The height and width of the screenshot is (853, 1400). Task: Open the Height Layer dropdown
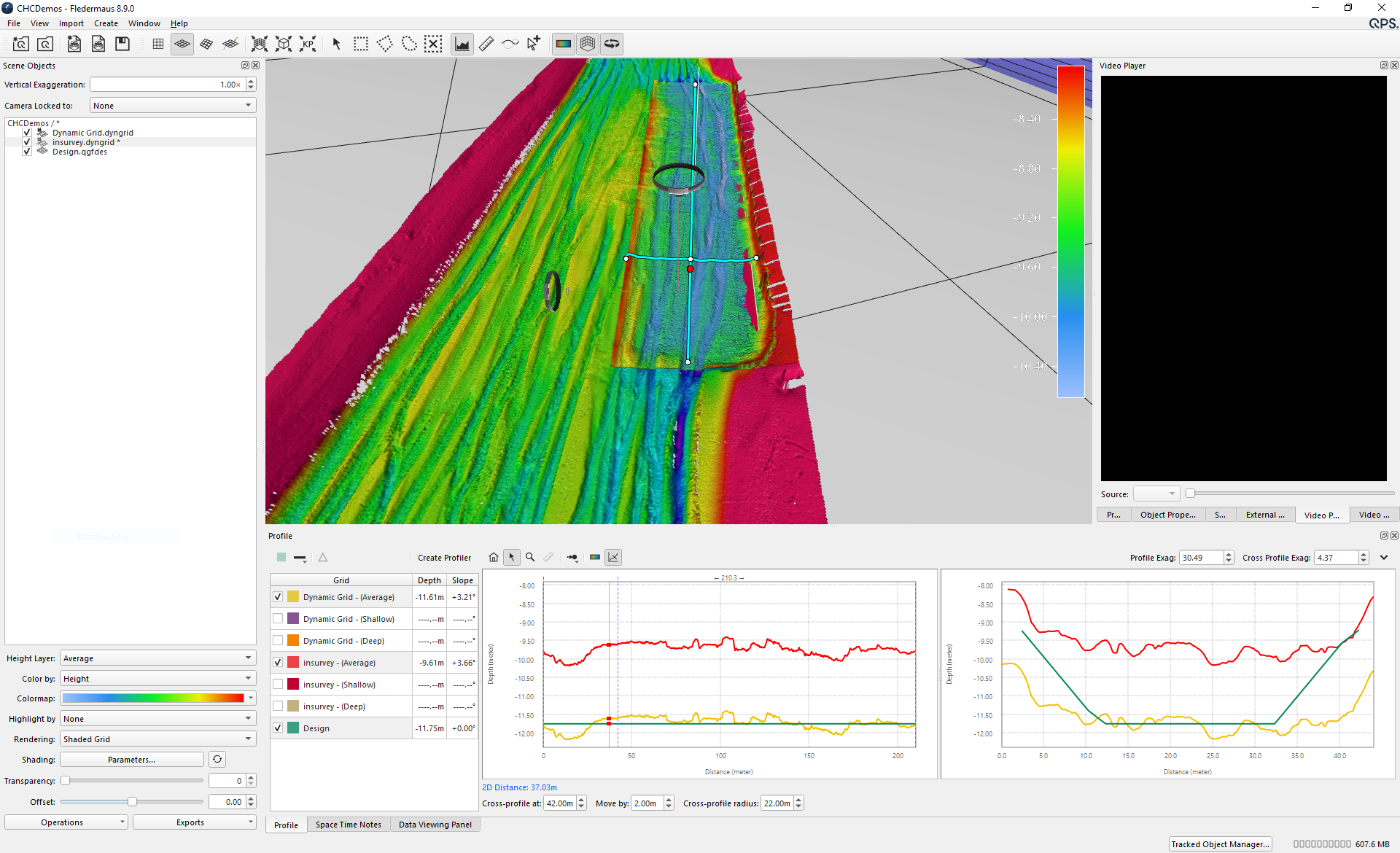click(x=157, y=658)
